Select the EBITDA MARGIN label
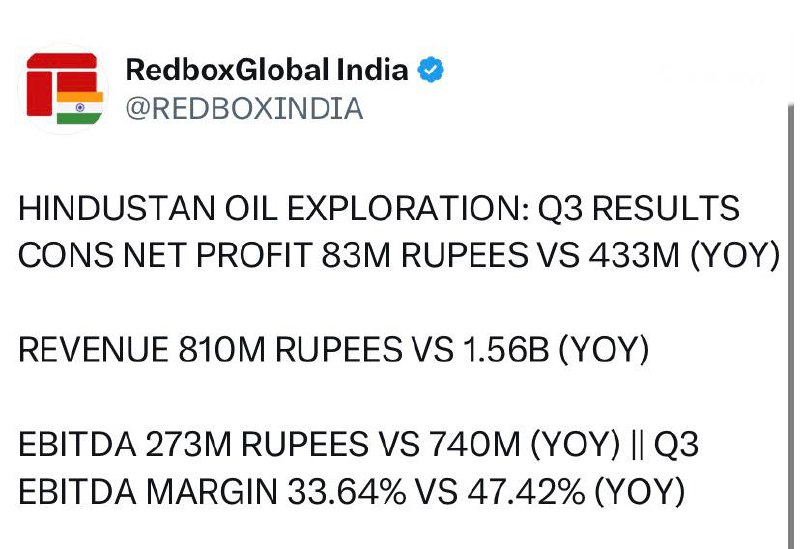The height and width of the screenshot is (549, 800). click(148, 491)
